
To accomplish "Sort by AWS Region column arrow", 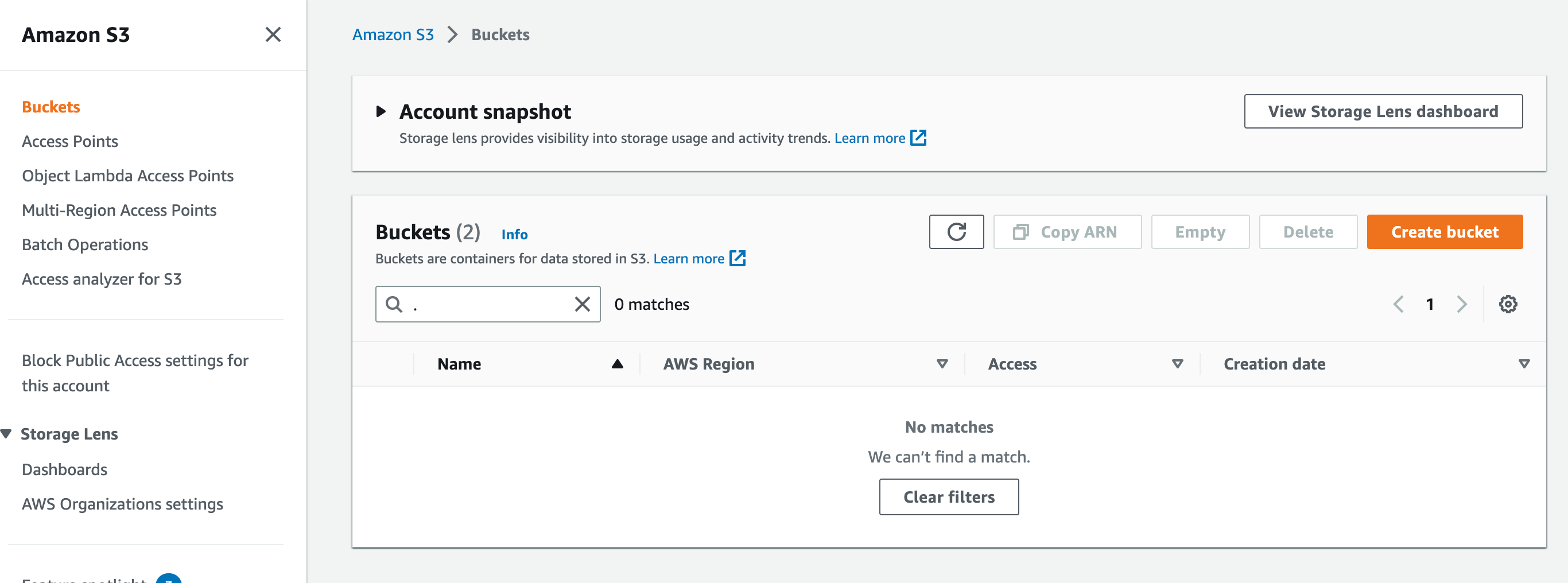I will tap(942, 364).
